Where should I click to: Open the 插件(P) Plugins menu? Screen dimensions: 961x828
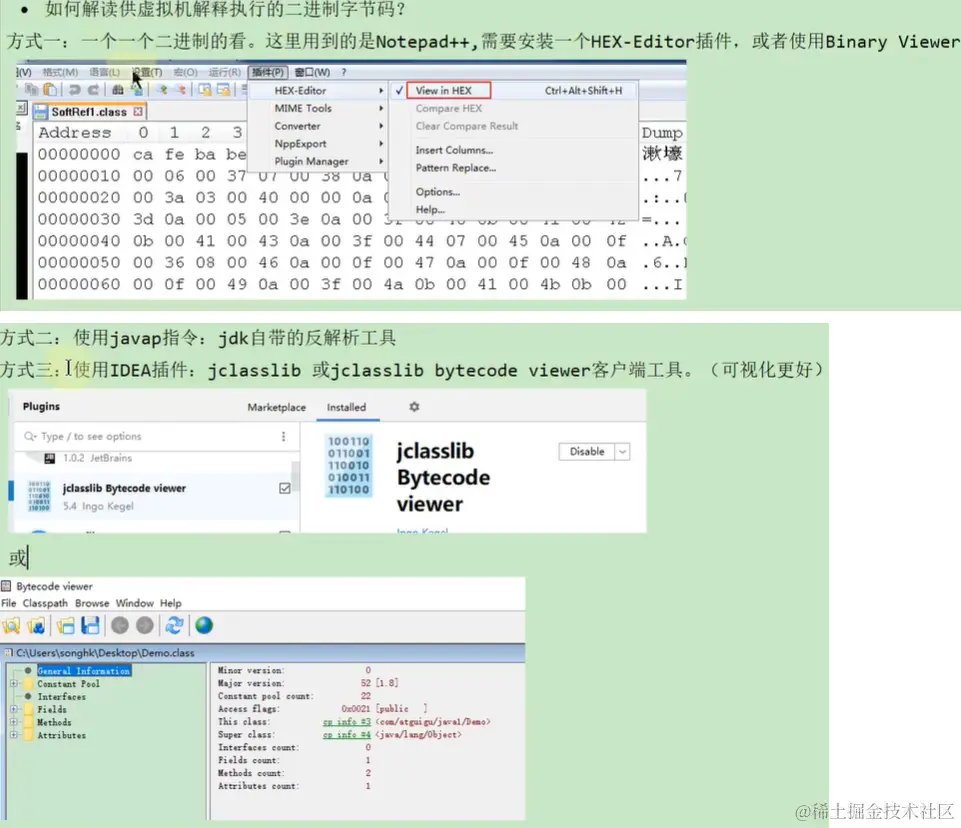coord(268,72)
